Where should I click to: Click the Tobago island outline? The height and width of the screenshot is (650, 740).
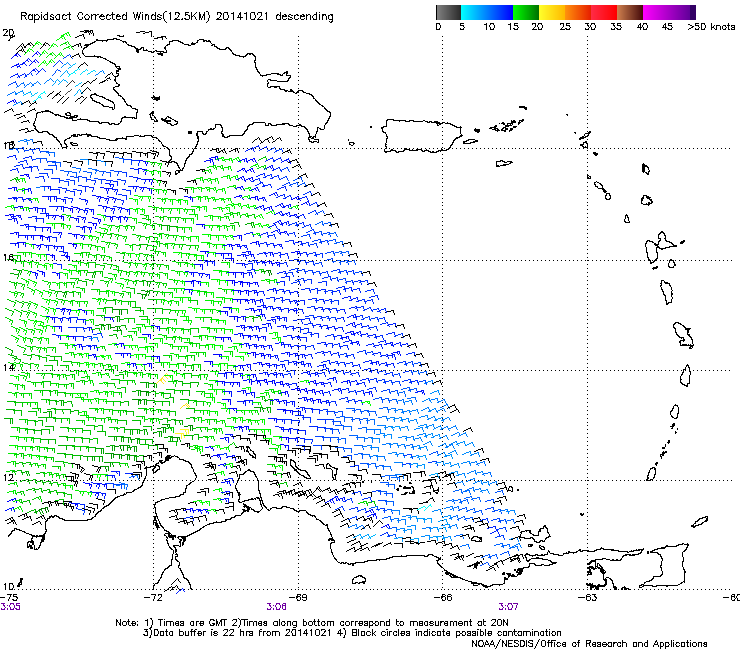[699, 522]
